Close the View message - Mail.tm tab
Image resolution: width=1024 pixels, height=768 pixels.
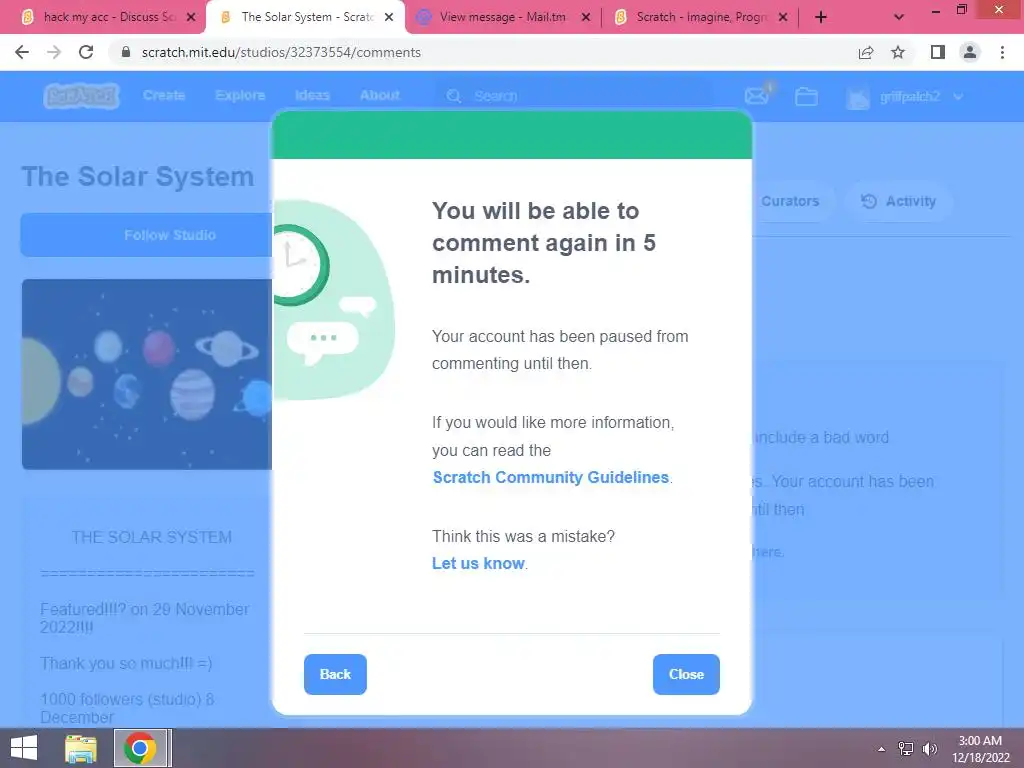point(586,17)
